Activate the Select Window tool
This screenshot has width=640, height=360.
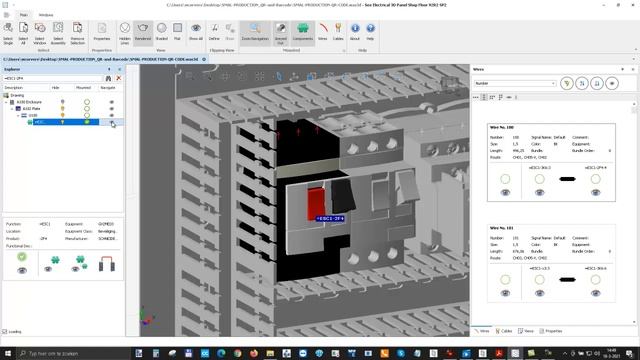(x=40, y=33)
